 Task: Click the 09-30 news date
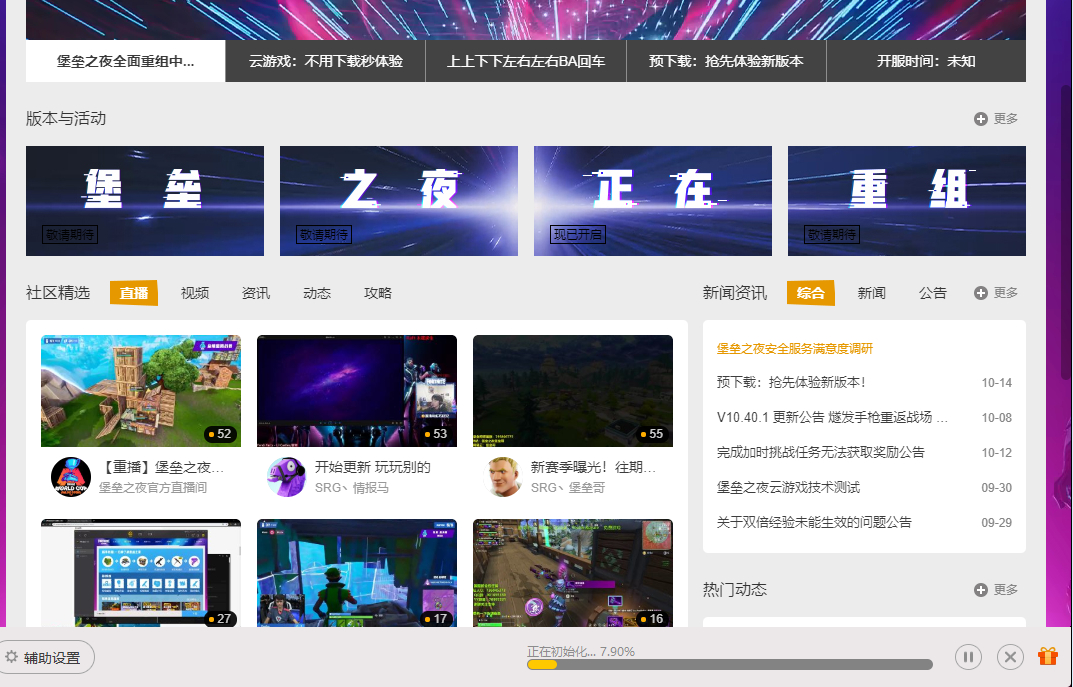tap(996, 488)
